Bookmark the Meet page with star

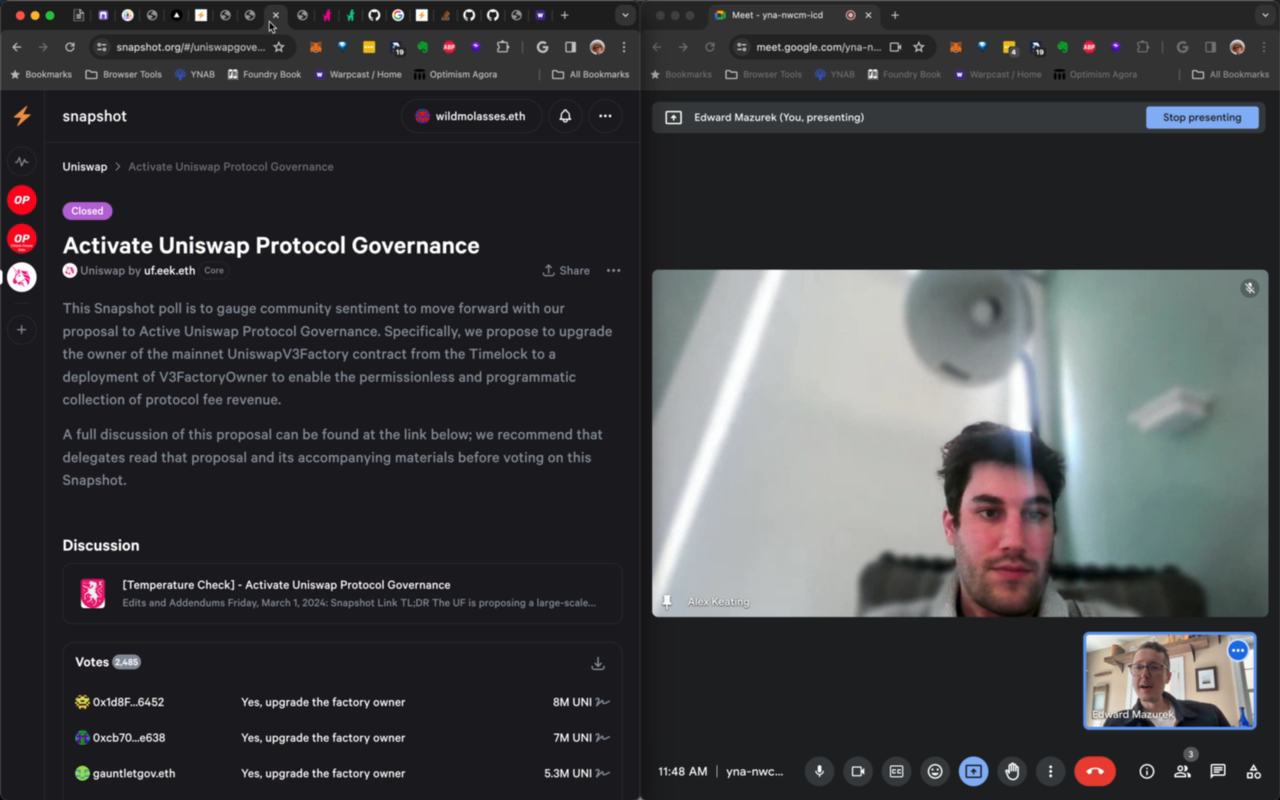coord(919,47)
